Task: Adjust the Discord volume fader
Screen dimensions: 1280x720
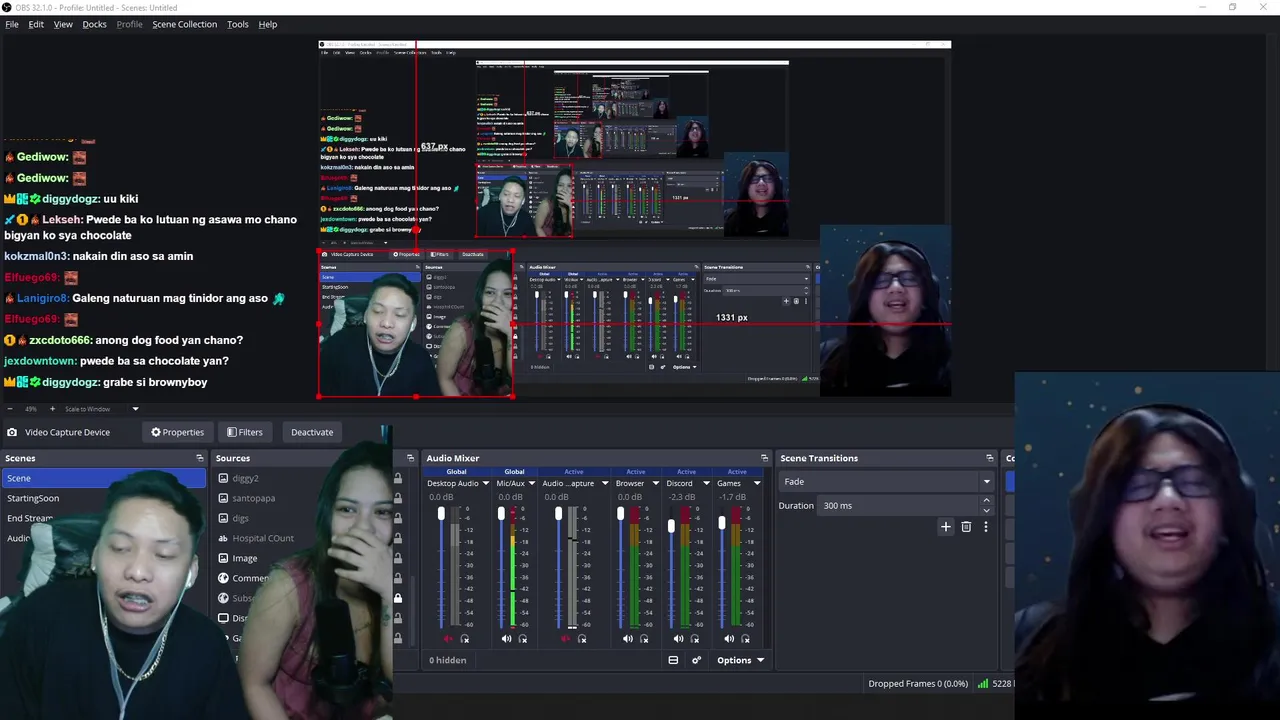Action: coord(671,525)
